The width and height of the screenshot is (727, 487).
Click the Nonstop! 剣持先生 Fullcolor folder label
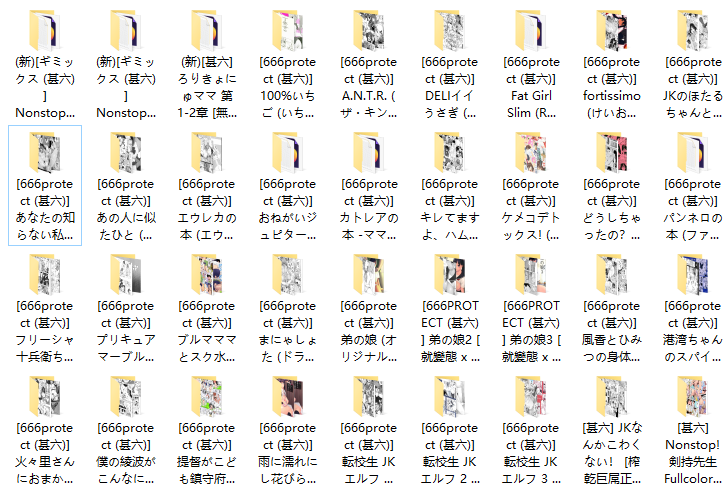tap(693, 453)
